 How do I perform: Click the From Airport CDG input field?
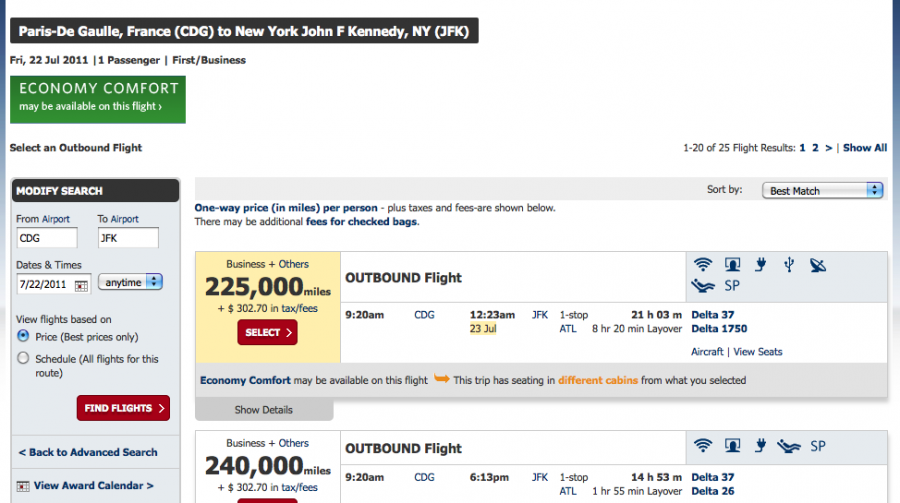[x=46, y=238]
